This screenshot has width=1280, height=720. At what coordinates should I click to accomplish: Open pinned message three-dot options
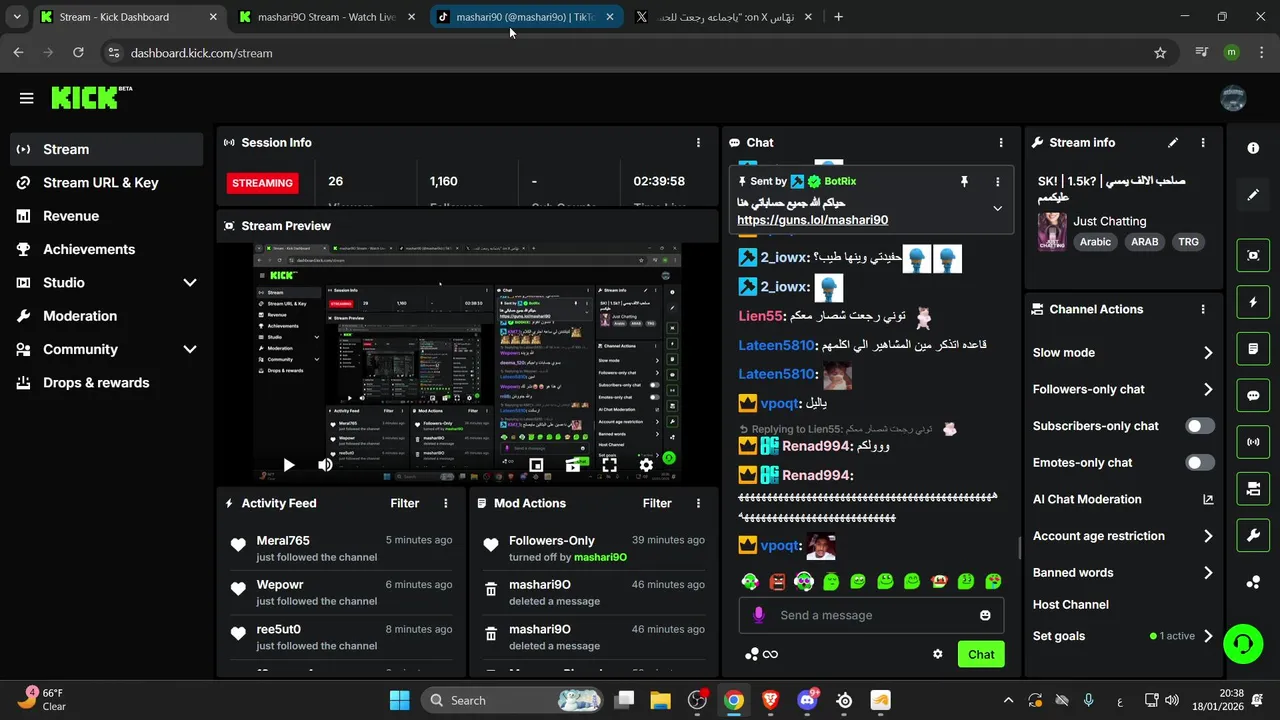point(997,181)
